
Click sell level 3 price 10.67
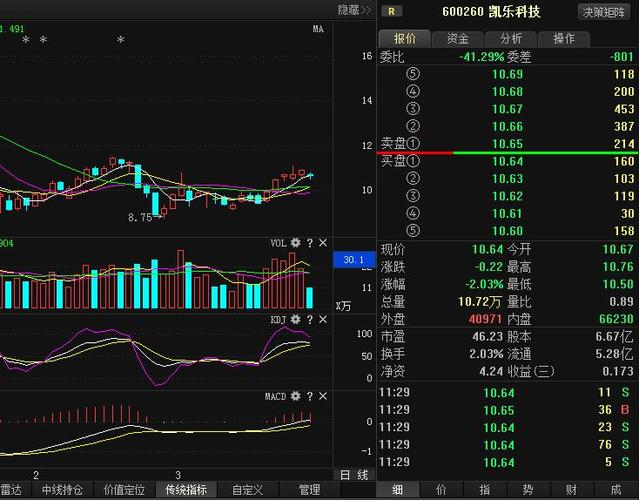[x=507, y=109]
